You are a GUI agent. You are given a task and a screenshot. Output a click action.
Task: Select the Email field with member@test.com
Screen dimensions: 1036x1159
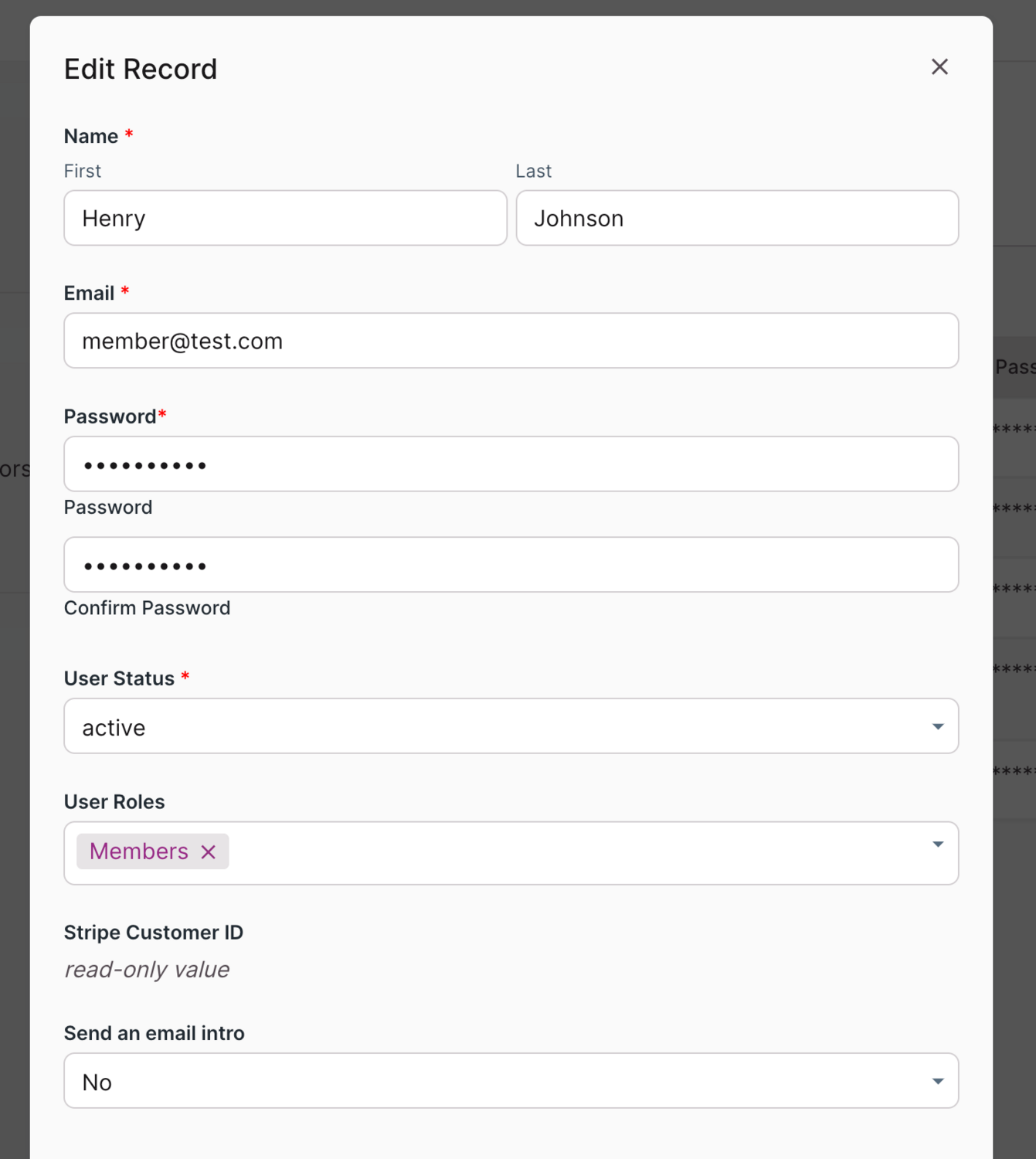[511, 341]
